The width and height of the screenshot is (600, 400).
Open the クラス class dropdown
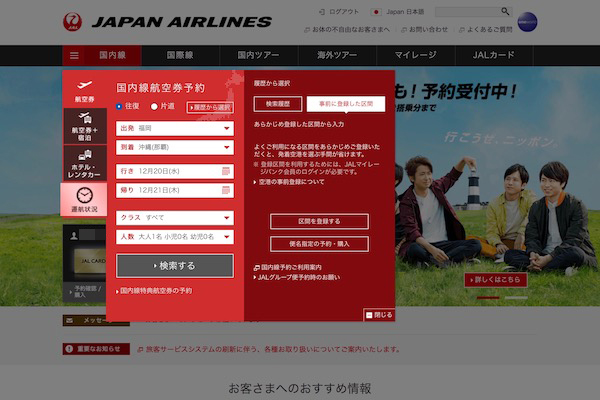click(175, 217)
